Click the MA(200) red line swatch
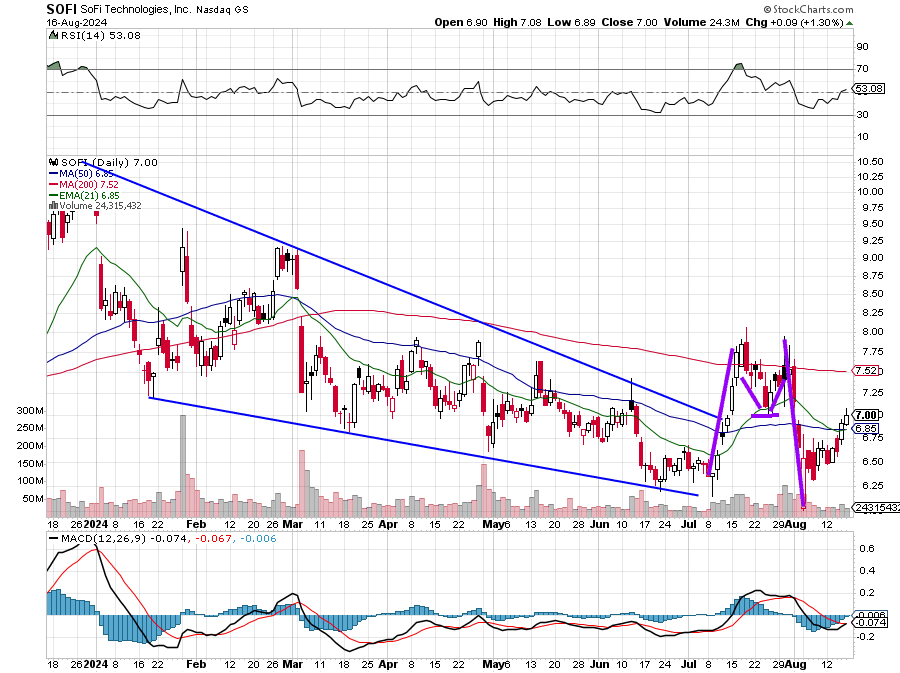 tap(53, 184)
